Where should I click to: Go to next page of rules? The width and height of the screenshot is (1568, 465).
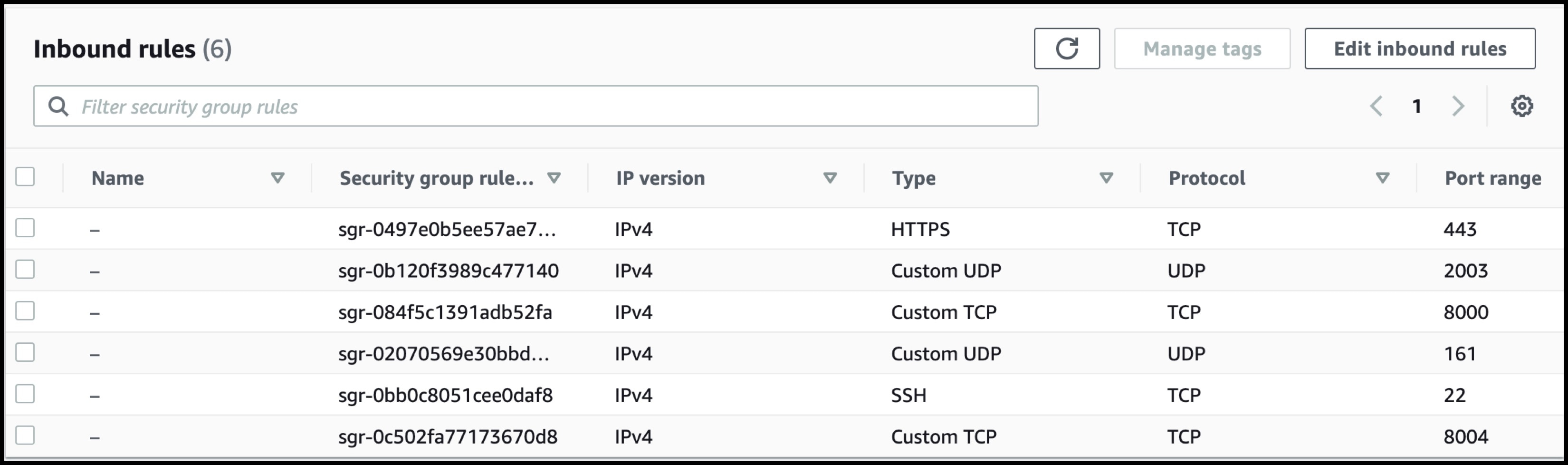coord(1458,106)
